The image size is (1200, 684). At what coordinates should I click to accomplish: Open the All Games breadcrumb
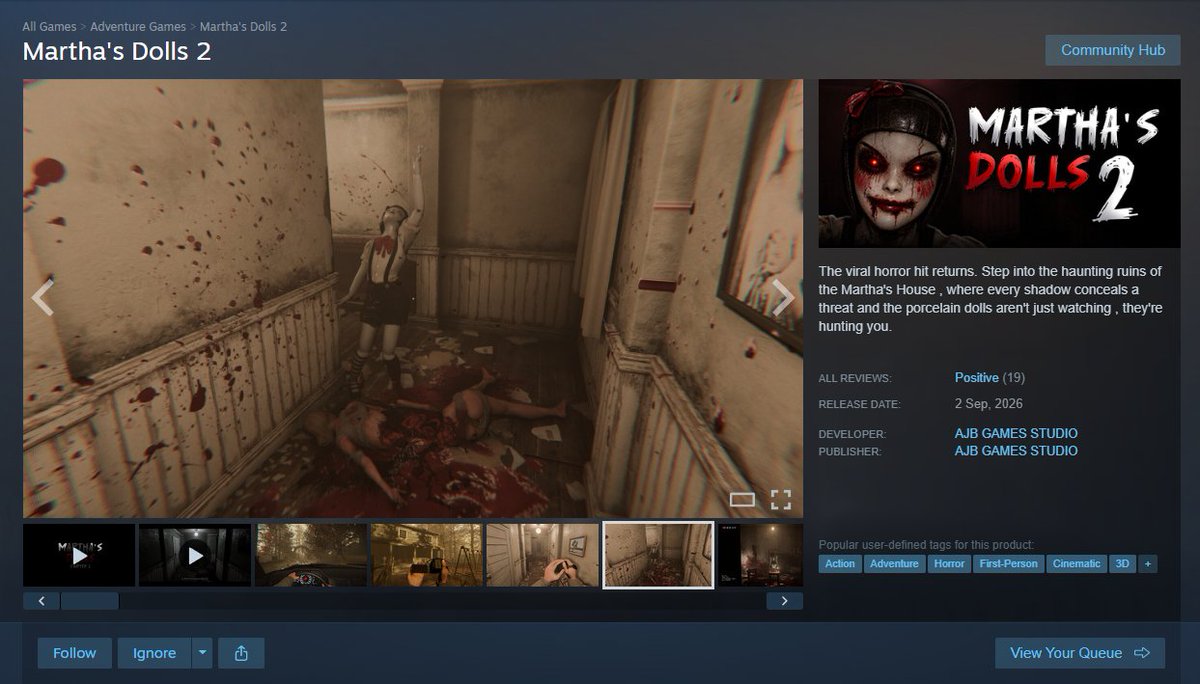[49, 27]
